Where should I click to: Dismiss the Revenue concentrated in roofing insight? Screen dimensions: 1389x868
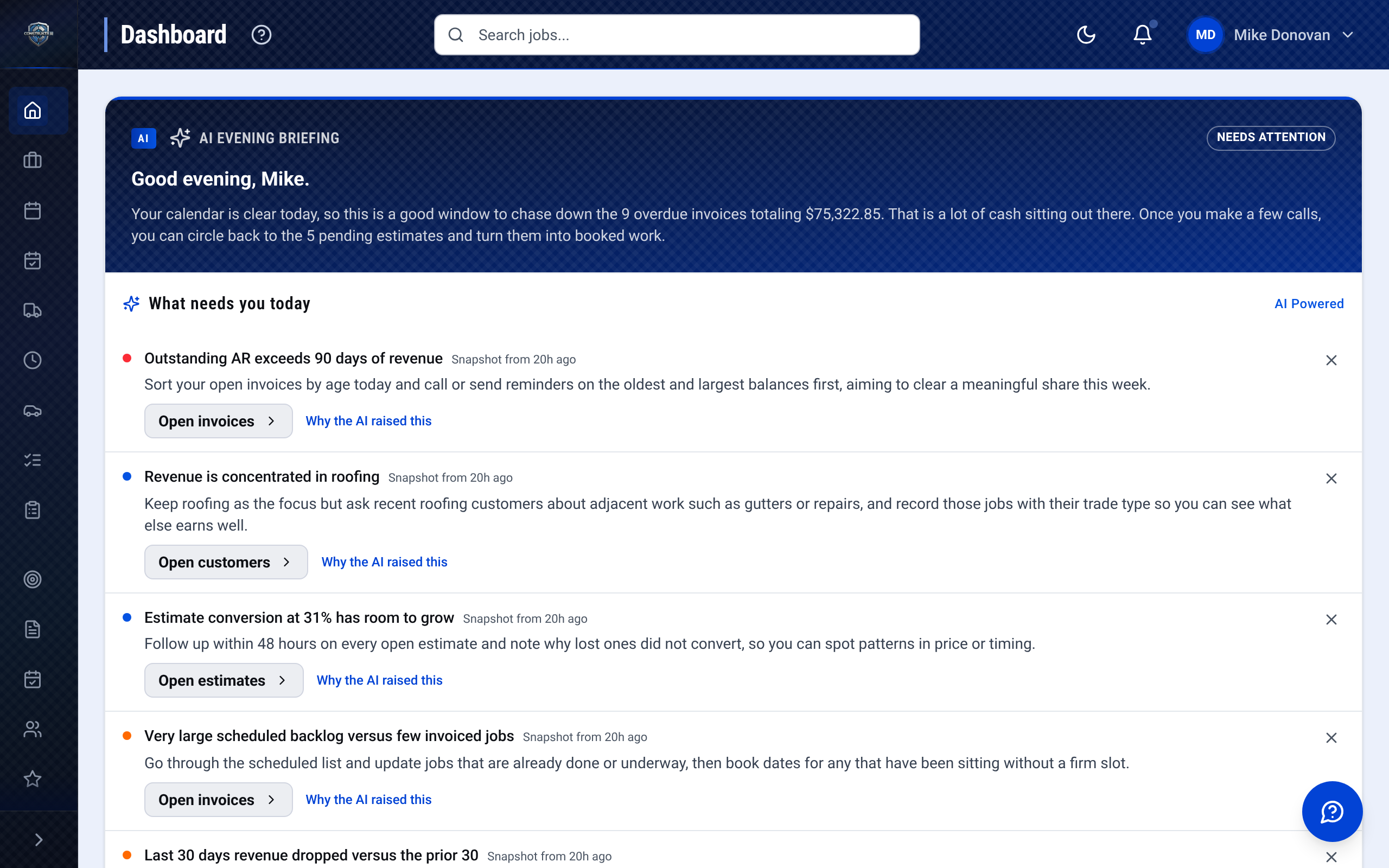pyautogui.click(x=1331, y=478)
